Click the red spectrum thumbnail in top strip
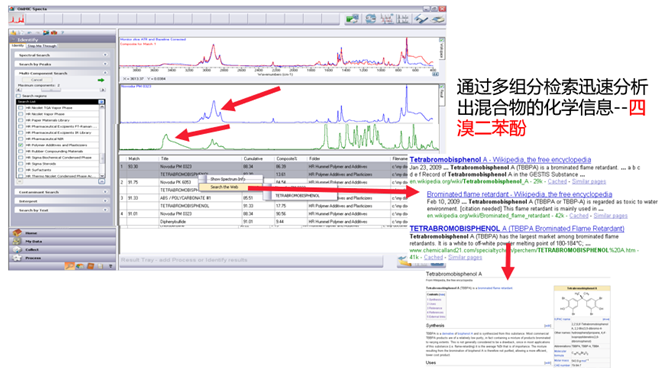The image size is (664, 371). pos(17,19)
